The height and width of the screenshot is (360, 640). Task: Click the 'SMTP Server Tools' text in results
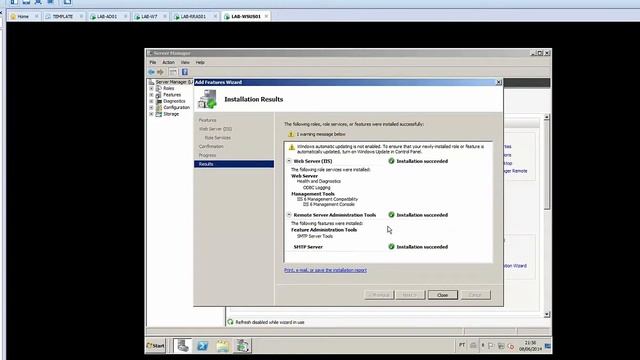point(315,236)
